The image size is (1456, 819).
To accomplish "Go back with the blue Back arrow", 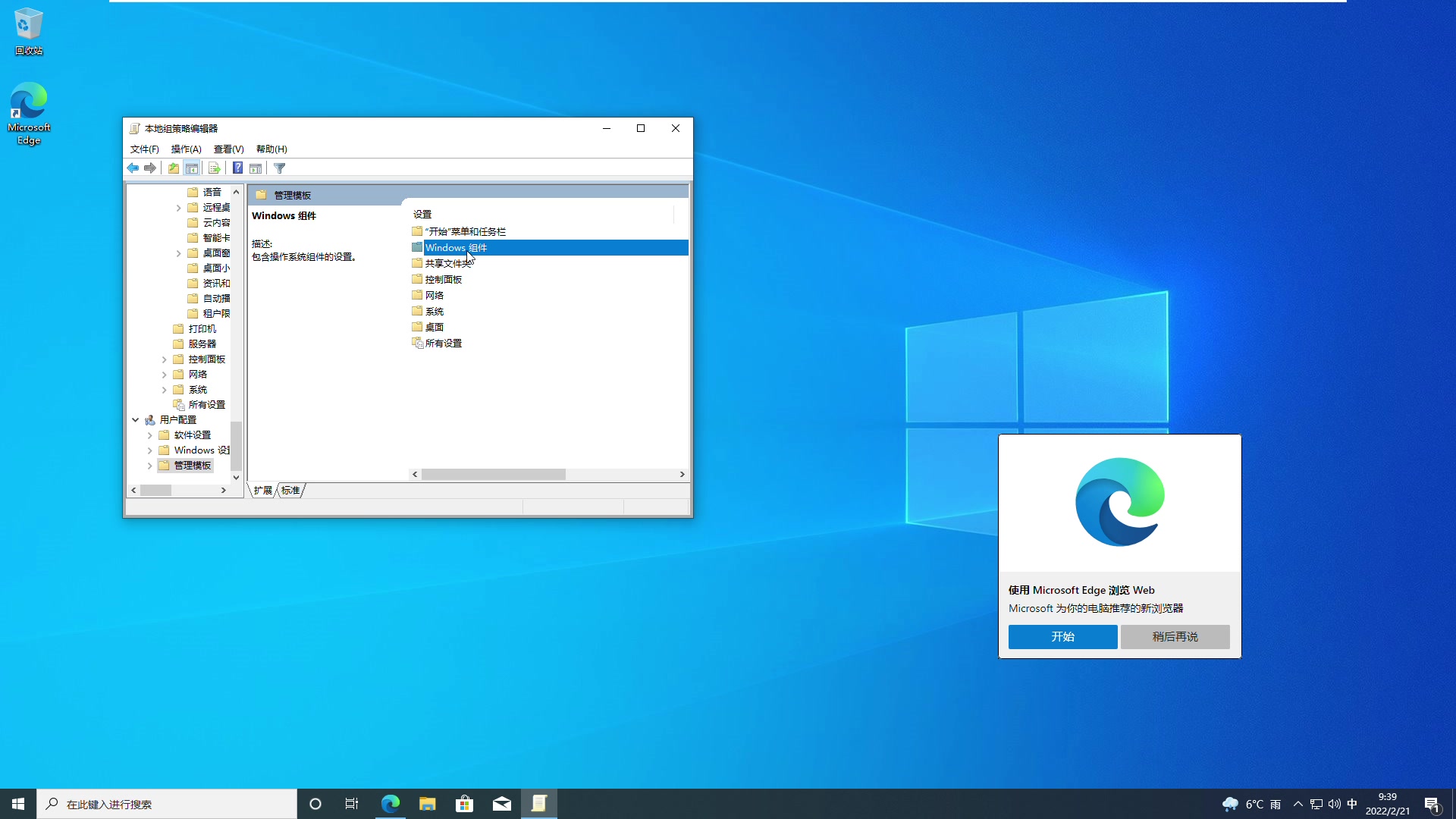I will point(133,168).
